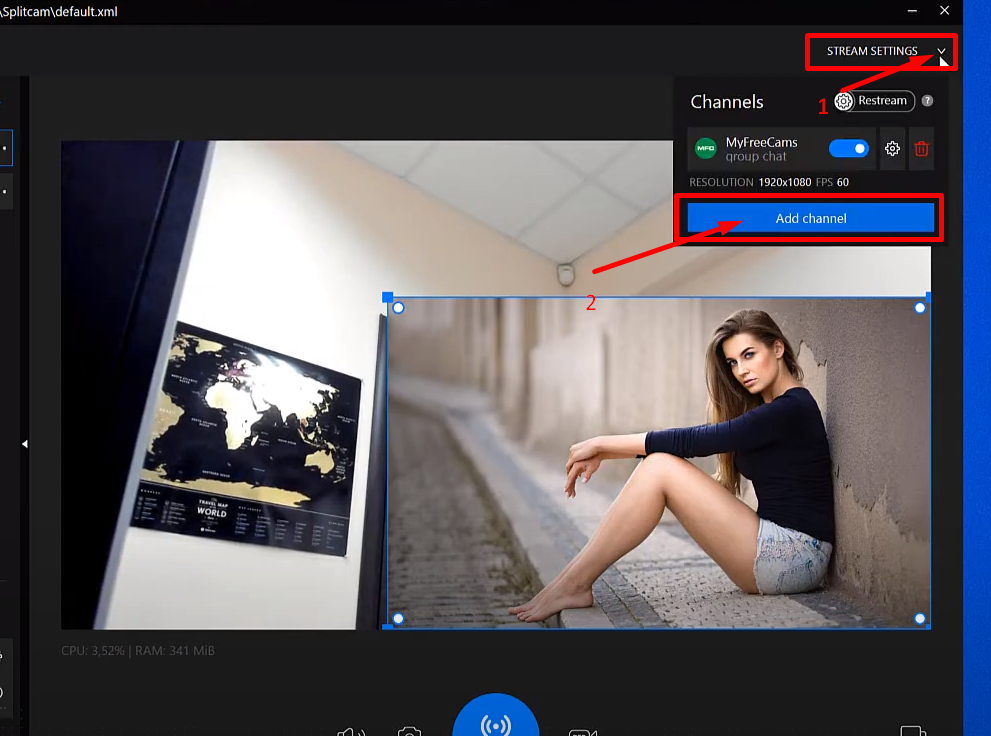This screenshot has width=991, height=736.
Task: Click the FPS value 60
Action: click(842, 182)
